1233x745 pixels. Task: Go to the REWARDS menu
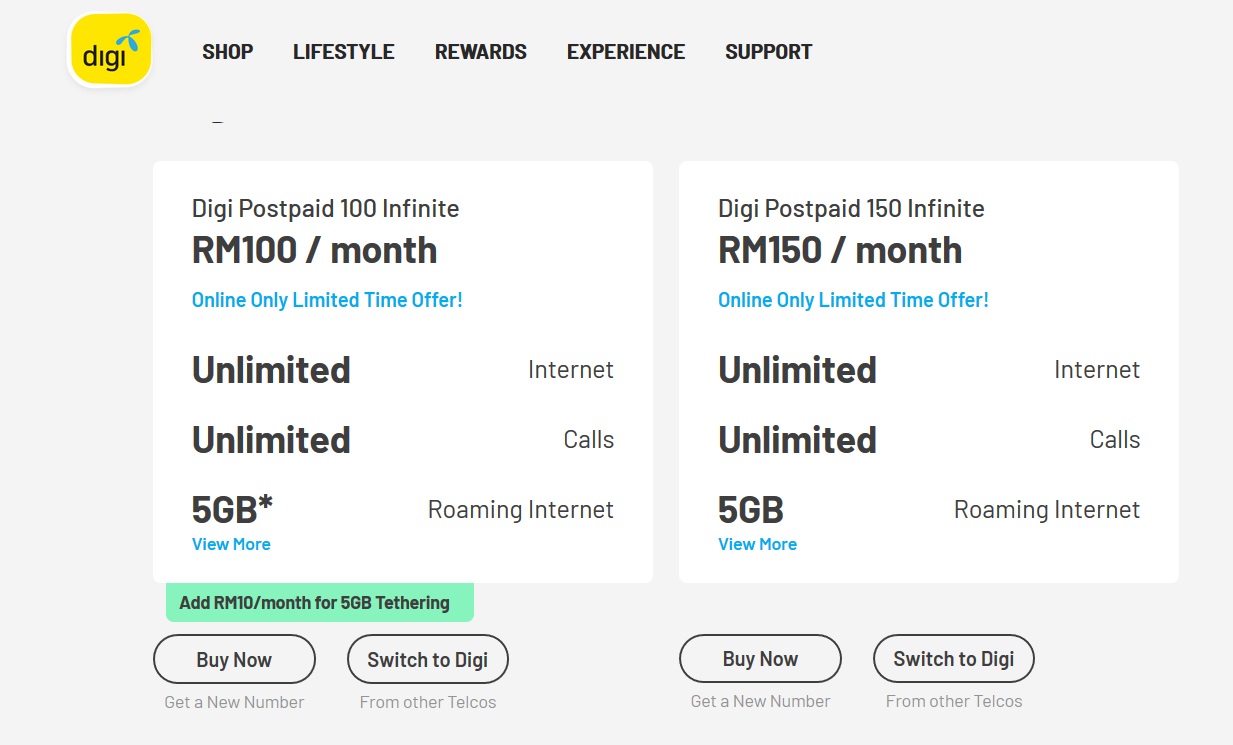point(480,52)
